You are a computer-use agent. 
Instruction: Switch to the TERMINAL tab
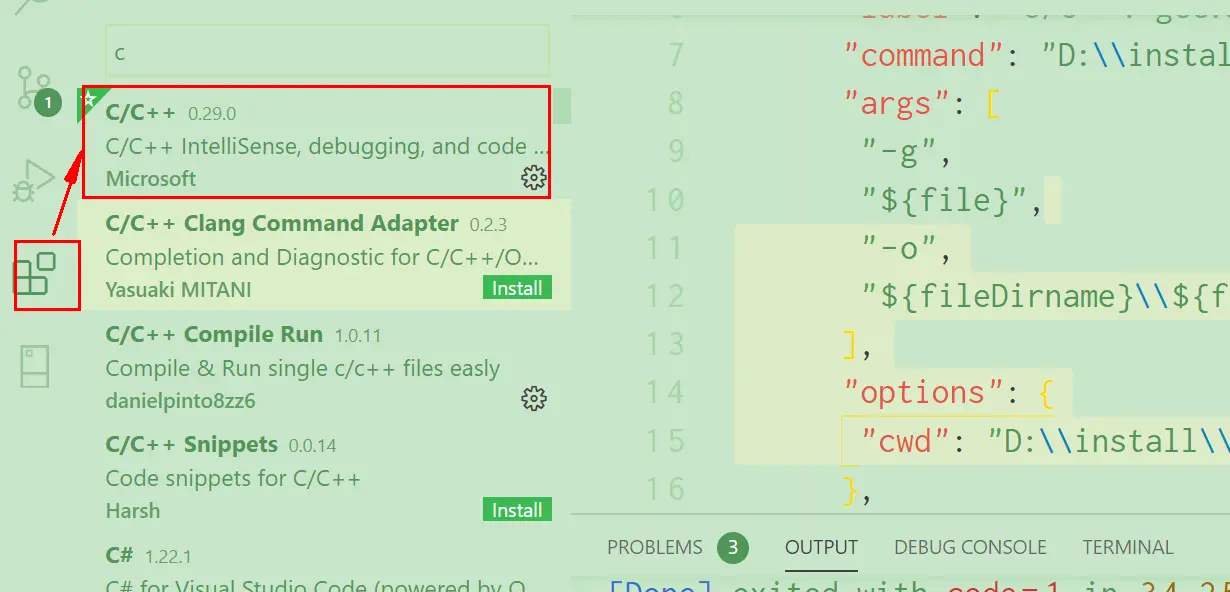pyautogui.click(x=1127, y=547)
